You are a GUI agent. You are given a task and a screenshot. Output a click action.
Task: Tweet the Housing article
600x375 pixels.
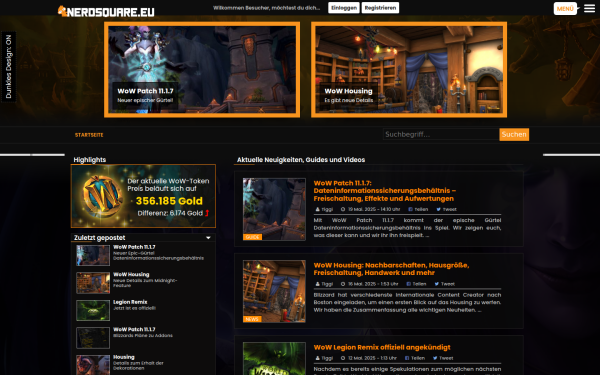pos(445,284)
